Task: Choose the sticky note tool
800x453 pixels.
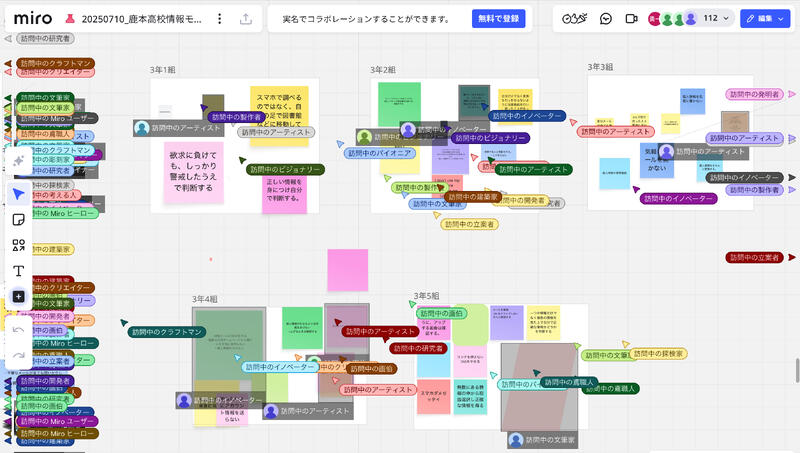Action: point(18,219)
